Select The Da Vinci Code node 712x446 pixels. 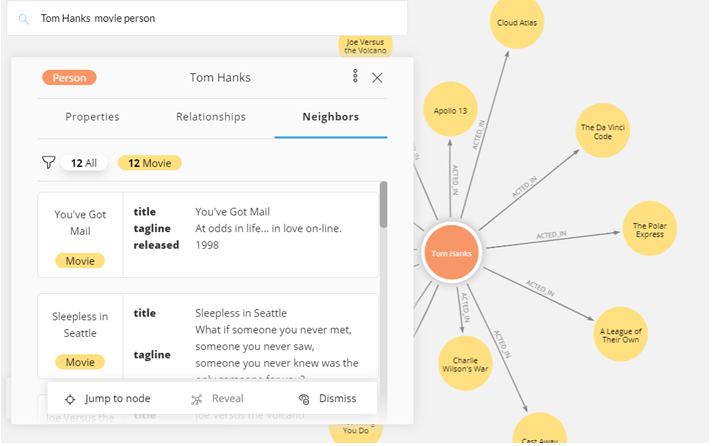(x=603, y=131)
